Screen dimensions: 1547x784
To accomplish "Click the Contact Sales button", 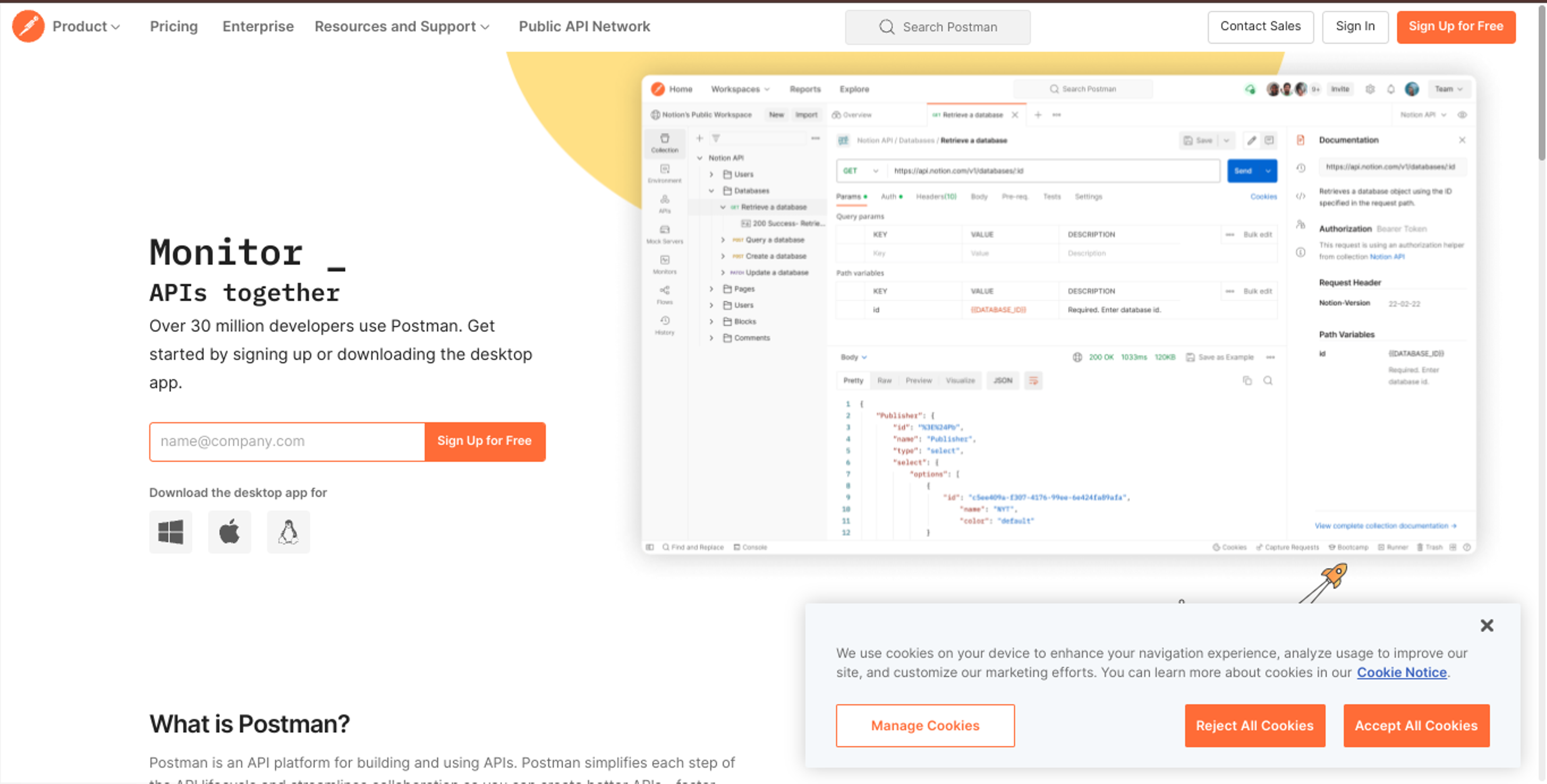I will click(x=1260, y=27).
